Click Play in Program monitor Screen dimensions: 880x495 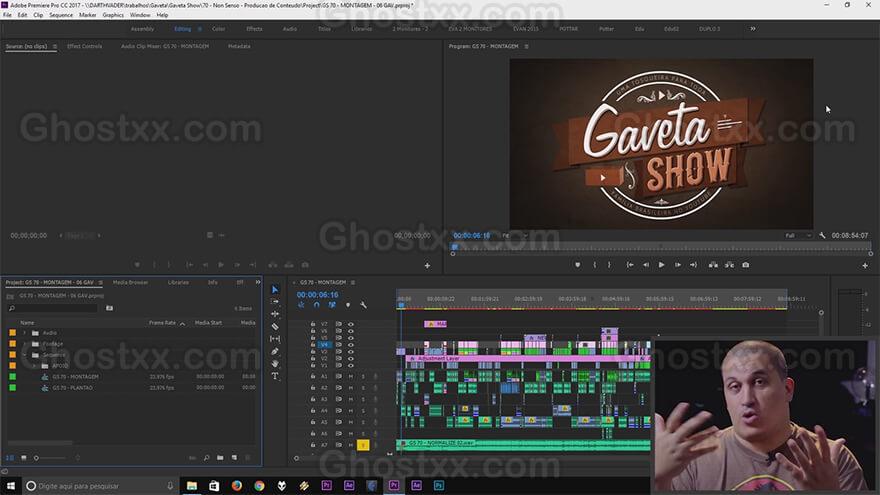coord(662,265)
